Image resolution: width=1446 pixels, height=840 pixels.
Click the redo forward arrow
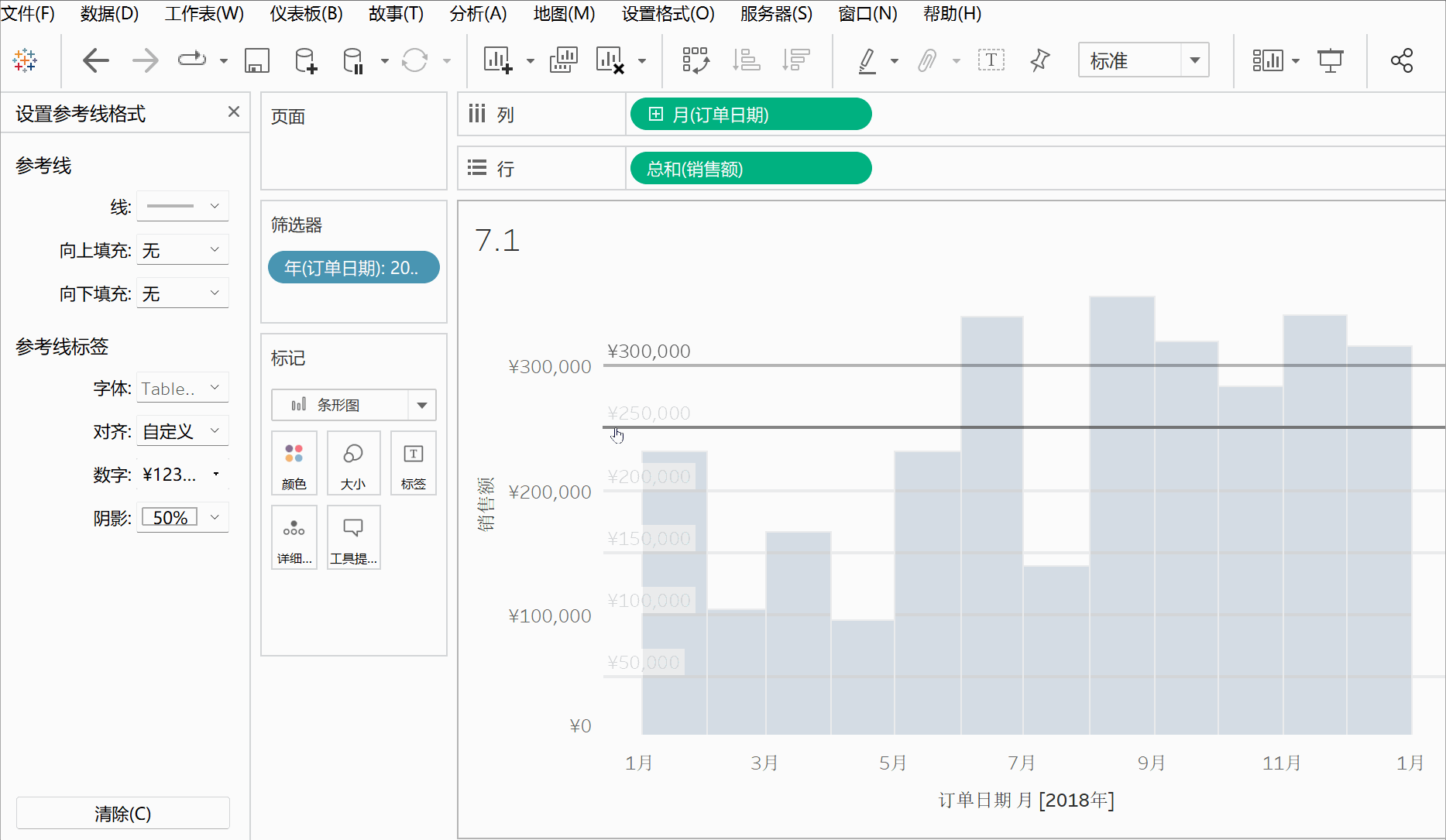[145, 60]
